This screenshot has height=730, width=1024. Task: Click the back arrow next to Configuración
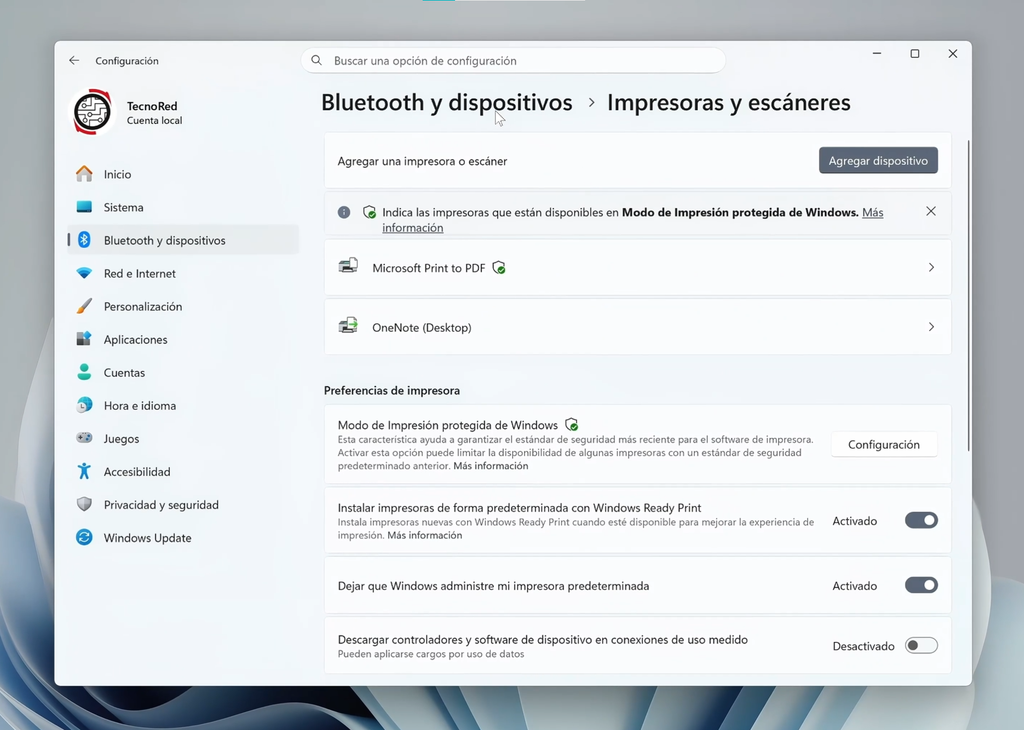coord(74,60)
